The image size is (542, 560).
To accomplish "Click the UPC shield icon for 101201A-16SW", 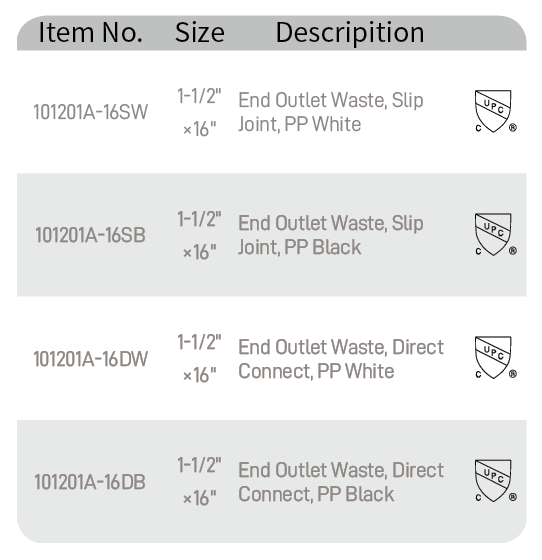I will click(x=496, y=111).
